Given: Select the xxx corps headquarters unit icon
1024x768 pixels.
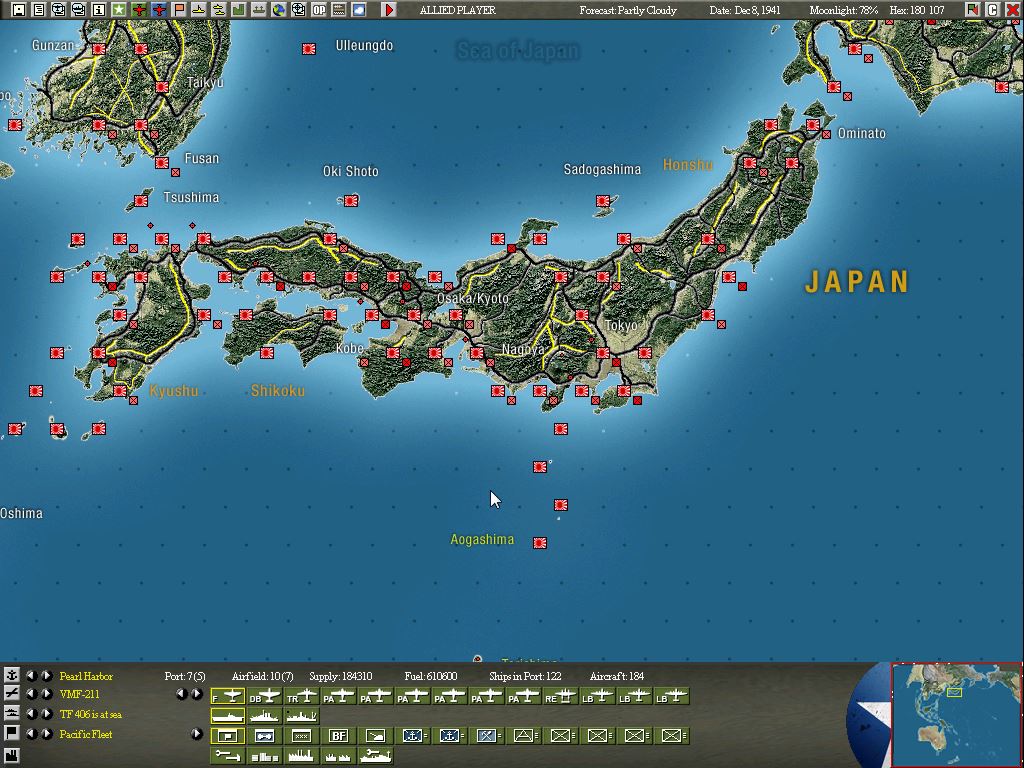Looking at the screenshot, I should pyautogui.click(x=302, y=736).
